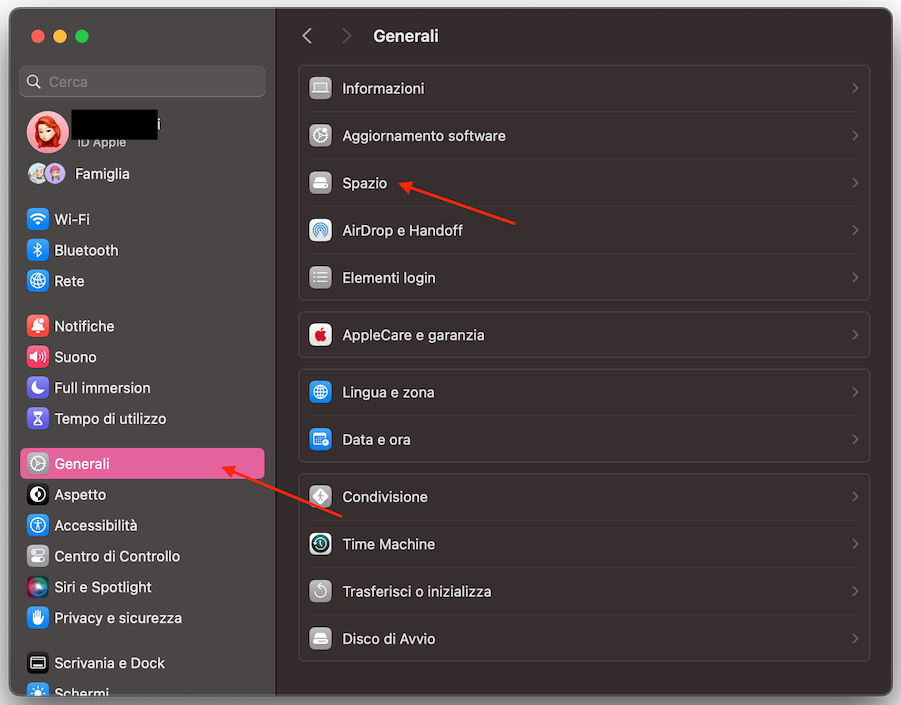
Task: Open the Famiglia settings entry
Action: [100, 173]
